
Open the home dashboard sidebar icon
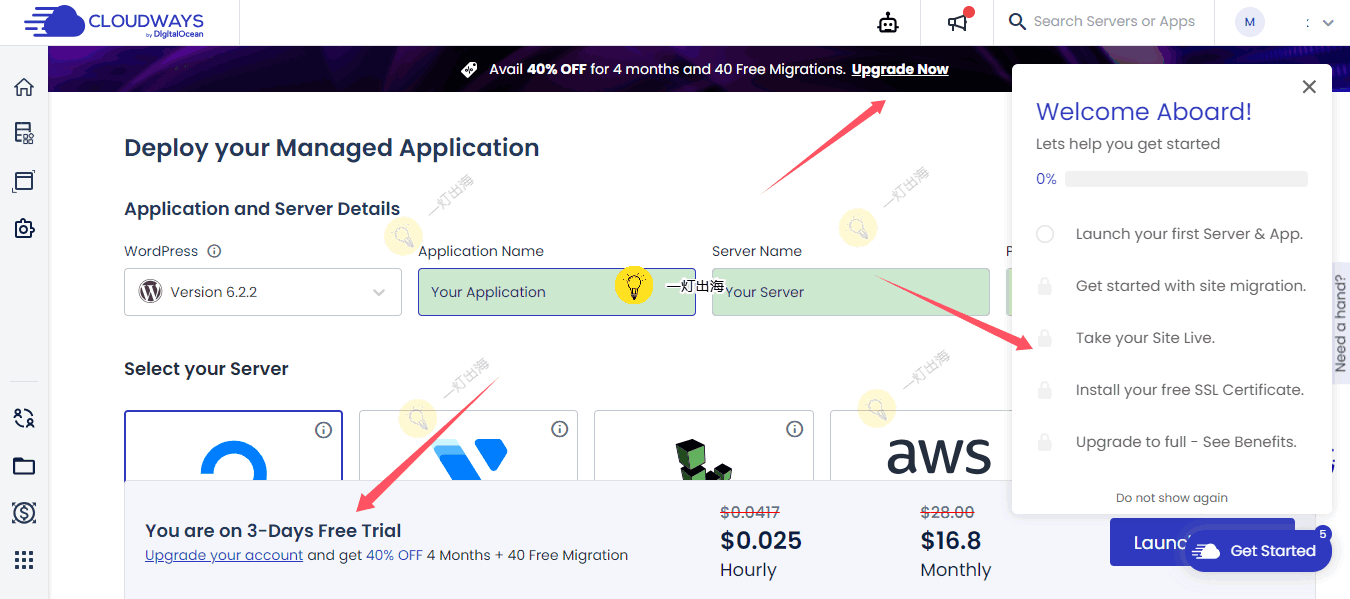[x=24, y=87]
